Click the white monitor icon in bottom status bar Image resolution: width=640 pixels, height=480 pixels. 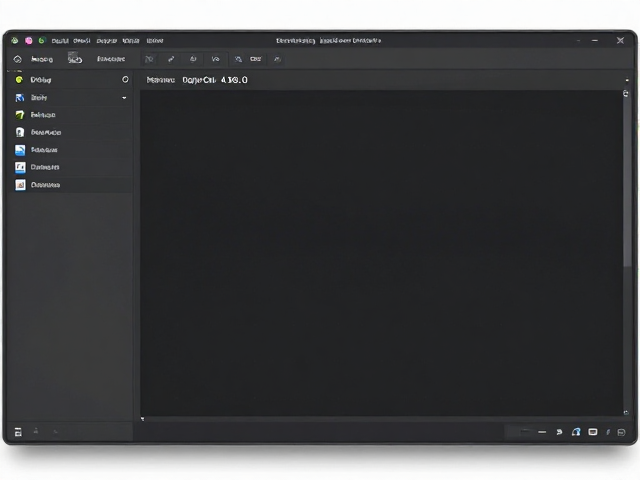coord(593,432)
